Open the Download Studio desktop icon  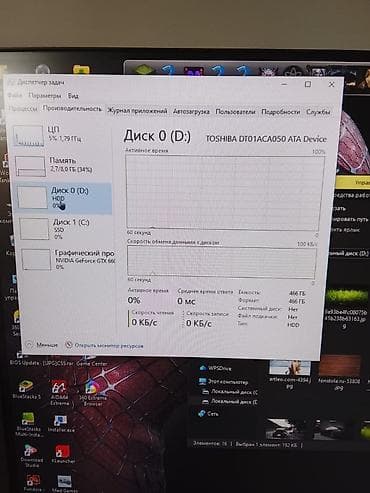[31, 455]
